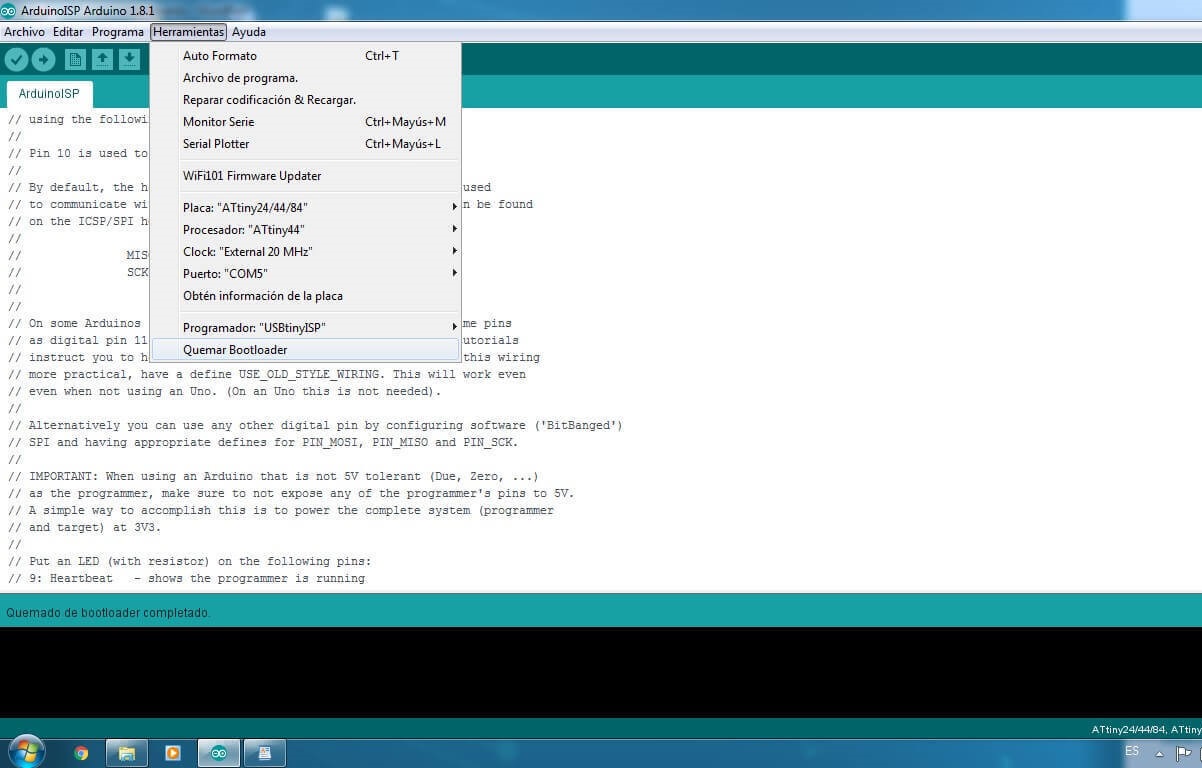This screenshot has width=1202, height=768.
Task: Click the line starting '// Alternatively you can use'
Action: [x=315, y=426]
